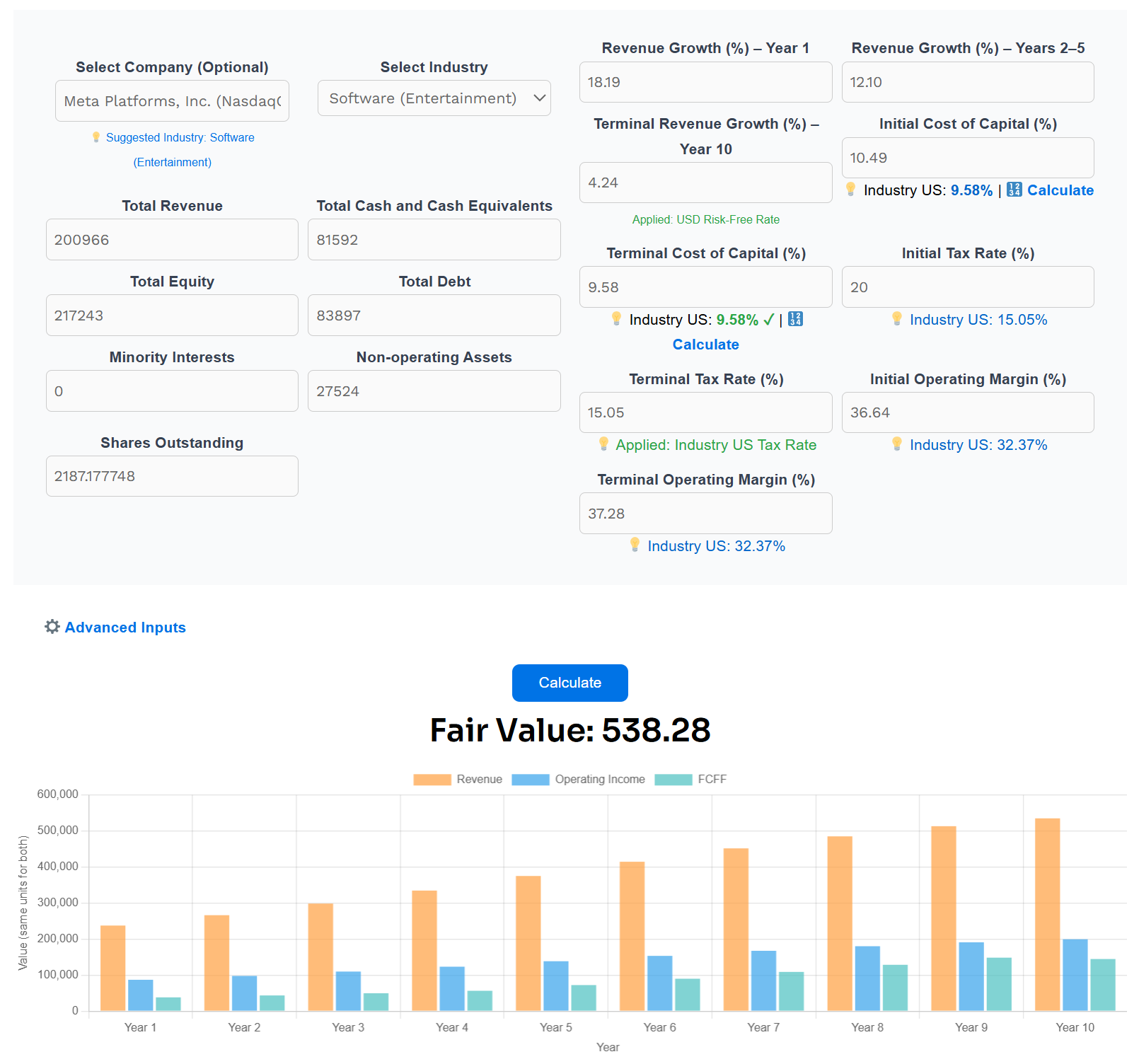
Task: Click the Total Revenue input field
Action: [172, 240]
